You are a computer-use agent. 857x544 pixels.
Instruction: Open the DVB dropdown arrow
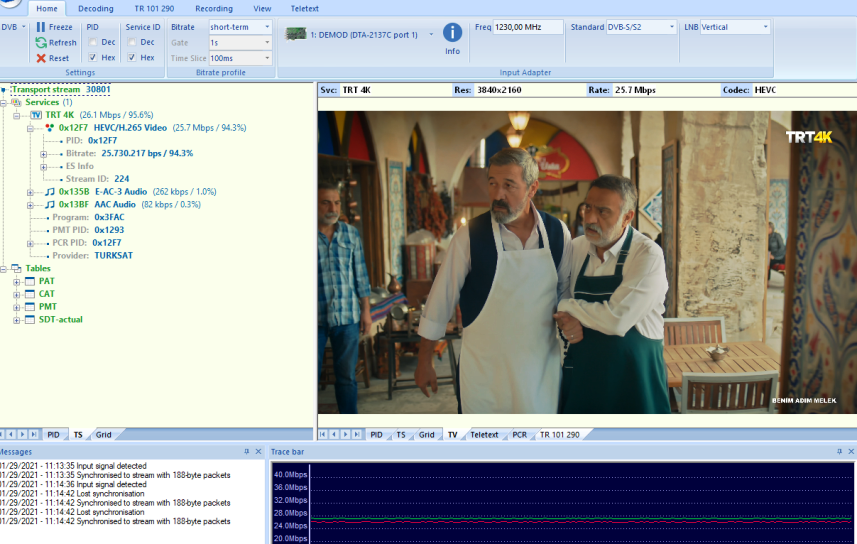point(24,27)
